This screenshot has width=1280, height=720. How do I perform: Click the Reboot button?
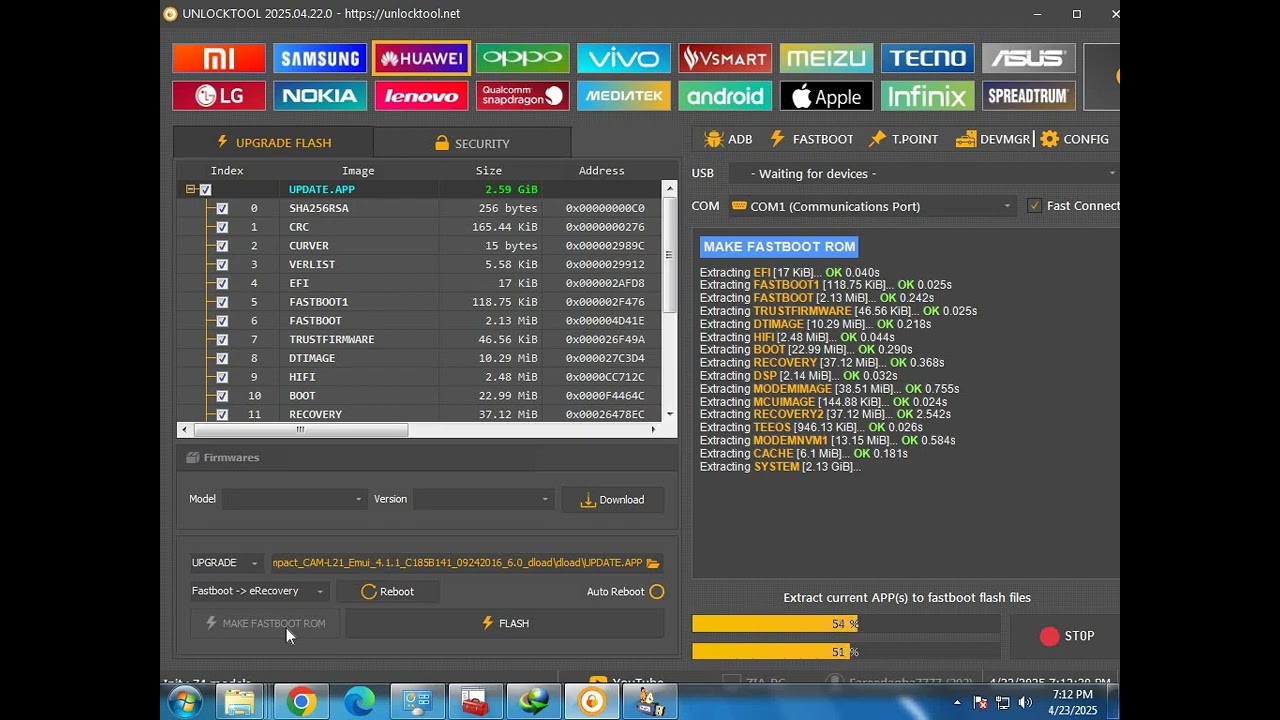pos(387,592)
